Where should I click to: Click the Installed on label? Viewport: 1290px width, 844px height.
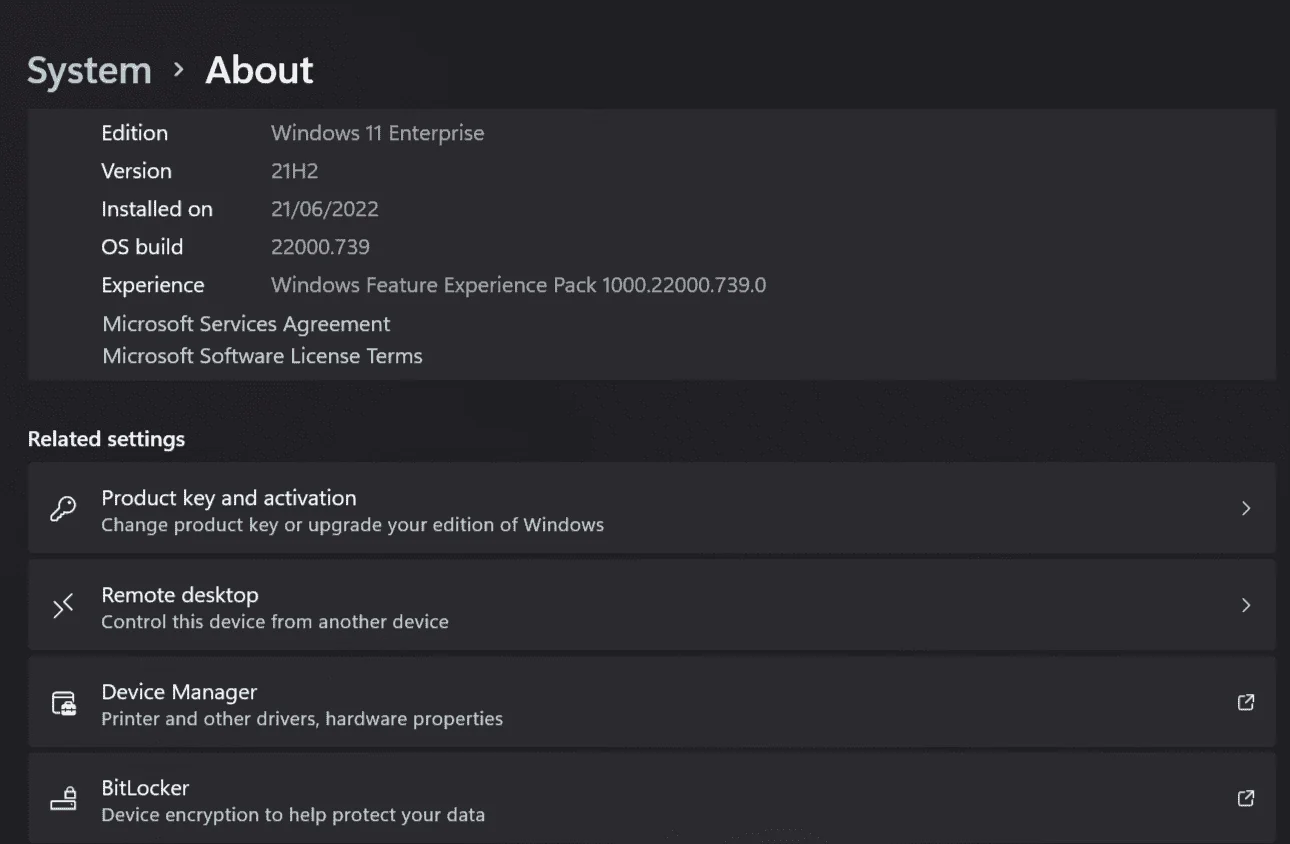[x=157, y=209]
